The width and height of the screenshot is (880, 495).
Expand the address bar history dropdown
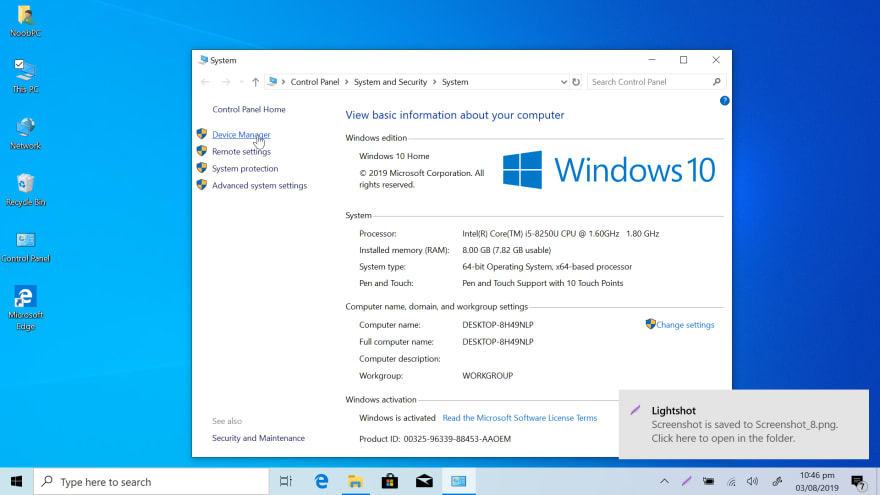tap(563, 82)
